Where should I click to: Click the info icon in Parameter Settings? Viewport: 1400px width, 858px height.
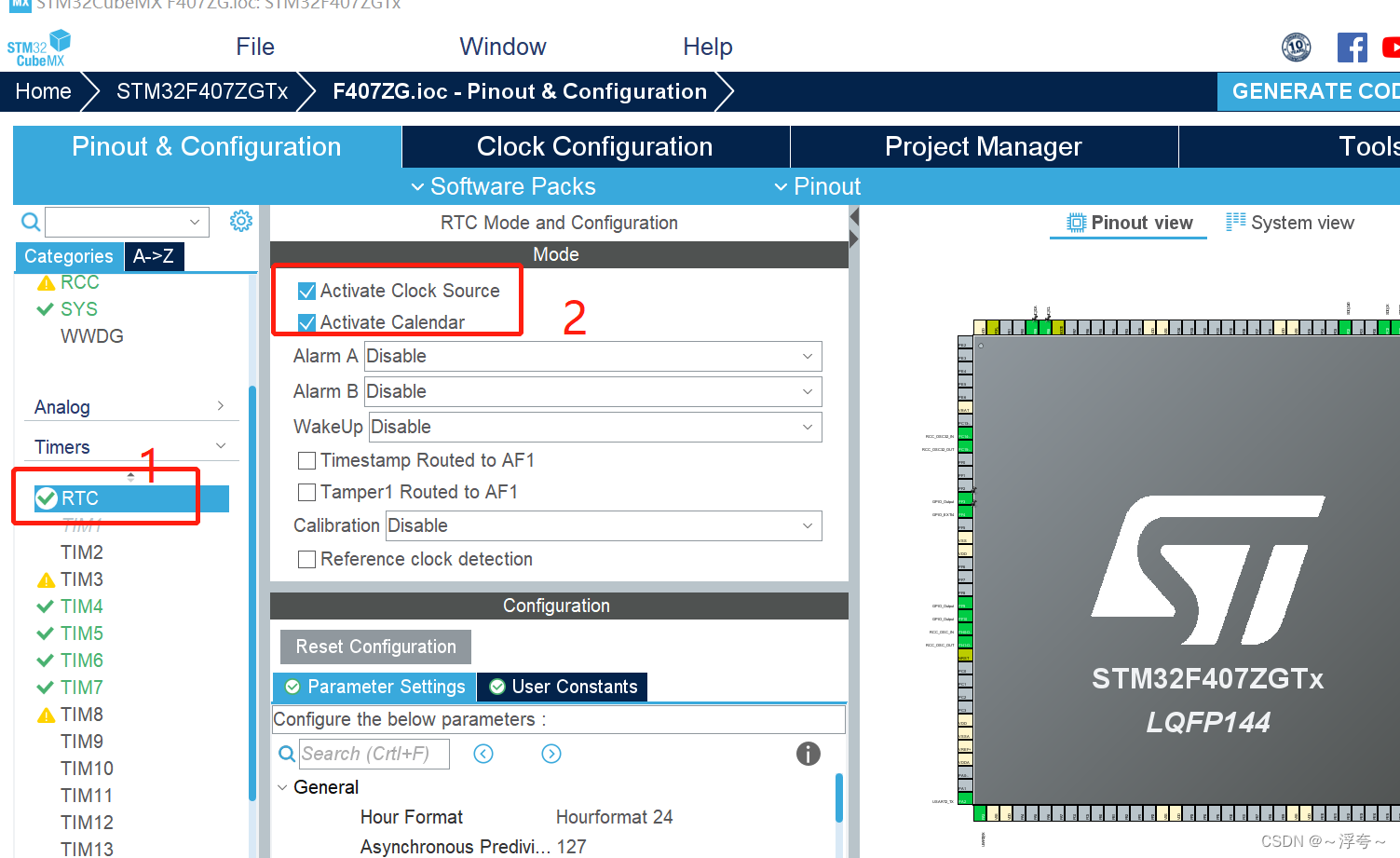point(808,755)
